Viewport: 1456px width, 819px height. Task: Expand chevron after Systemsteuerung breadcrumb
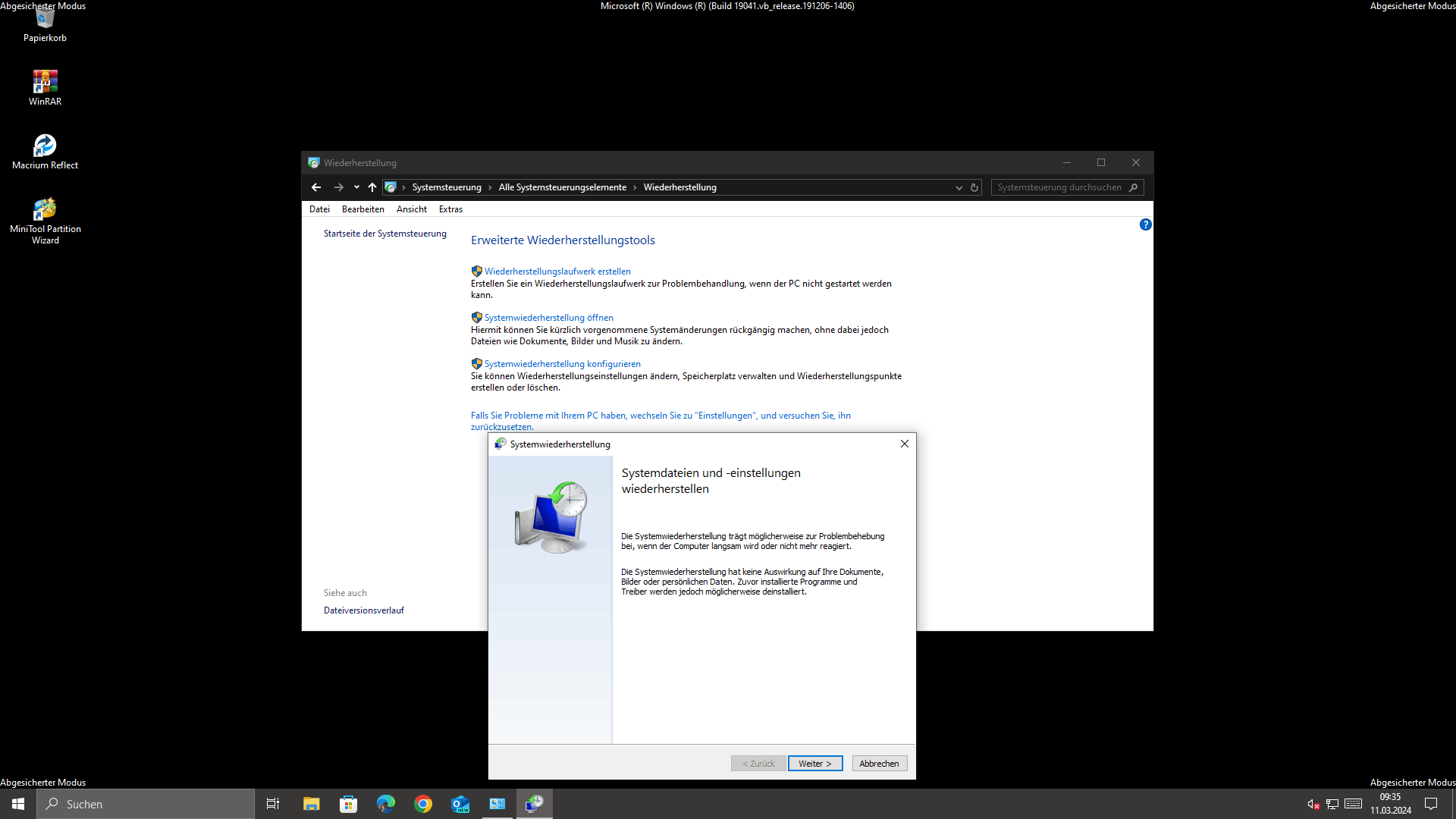click(x=490, y=187)
